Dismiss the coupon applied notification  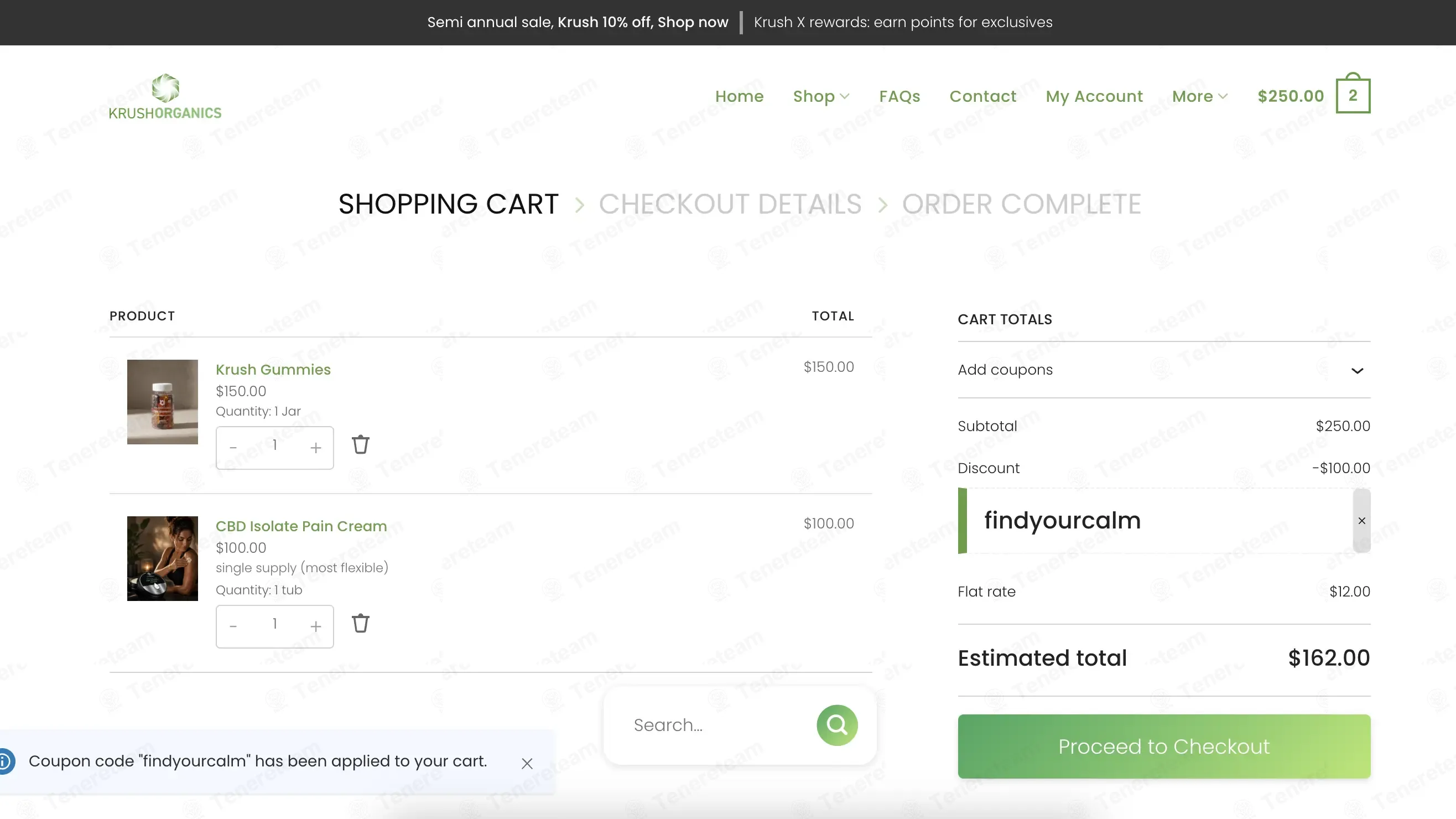[527, 763]
